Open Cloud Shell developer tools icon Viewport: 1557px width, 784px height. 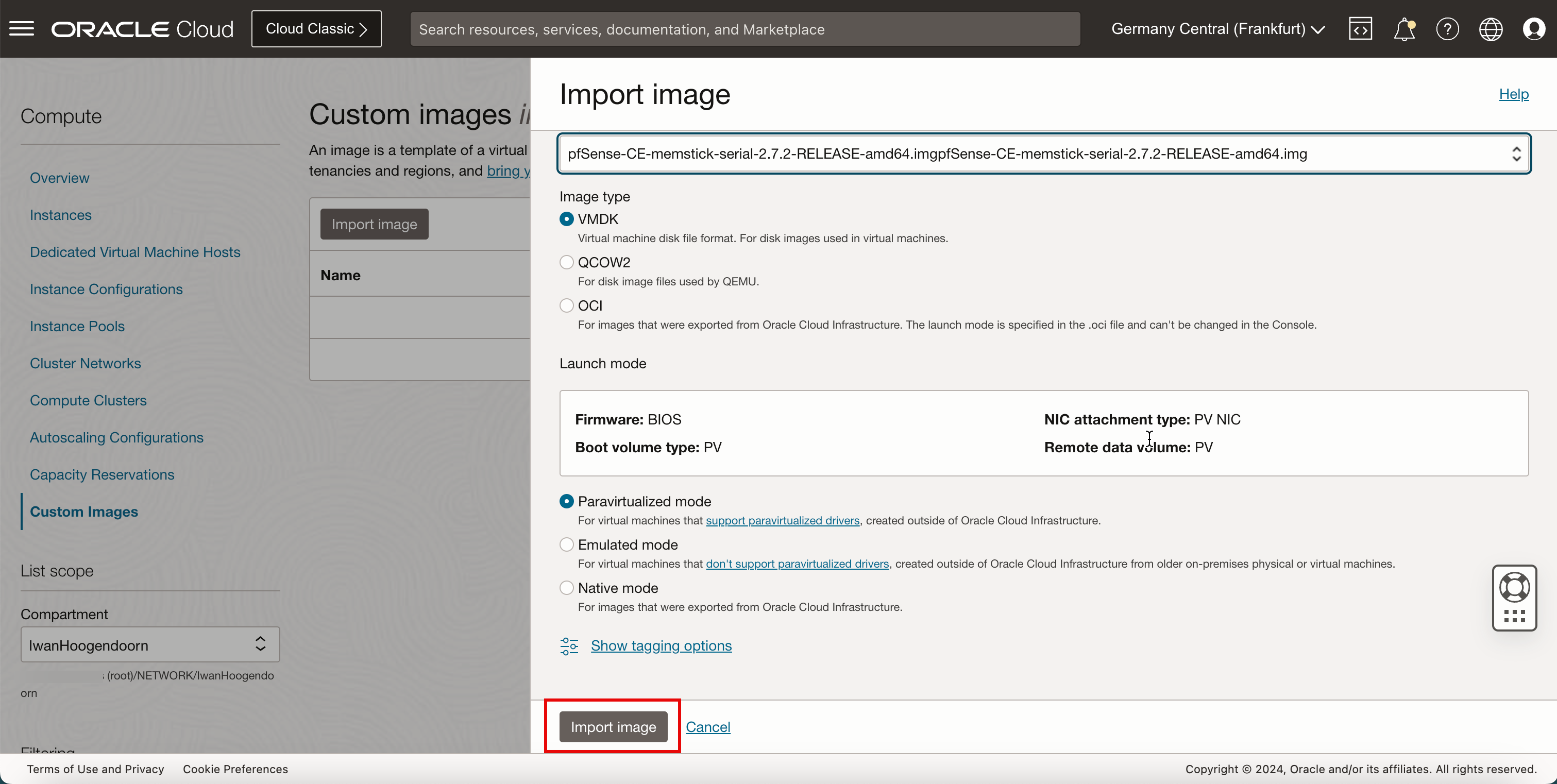click(1360, 28)
